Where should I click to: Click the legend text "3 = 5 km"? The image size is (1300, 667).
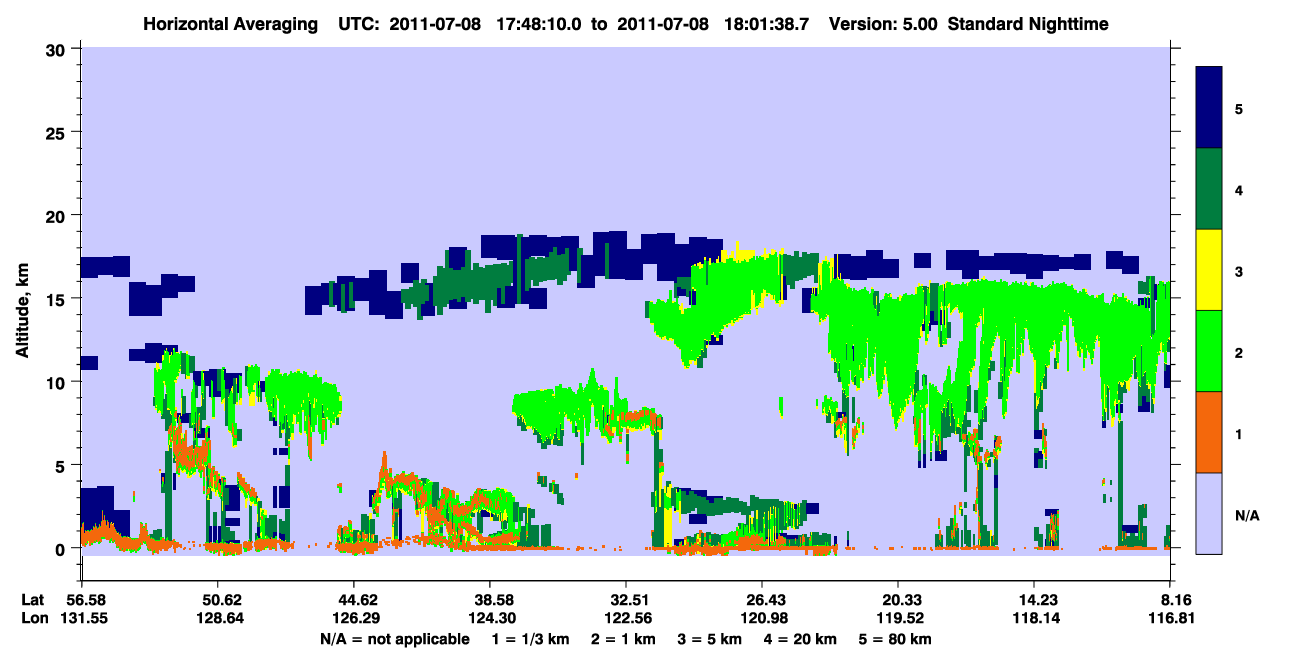[711, 639]
